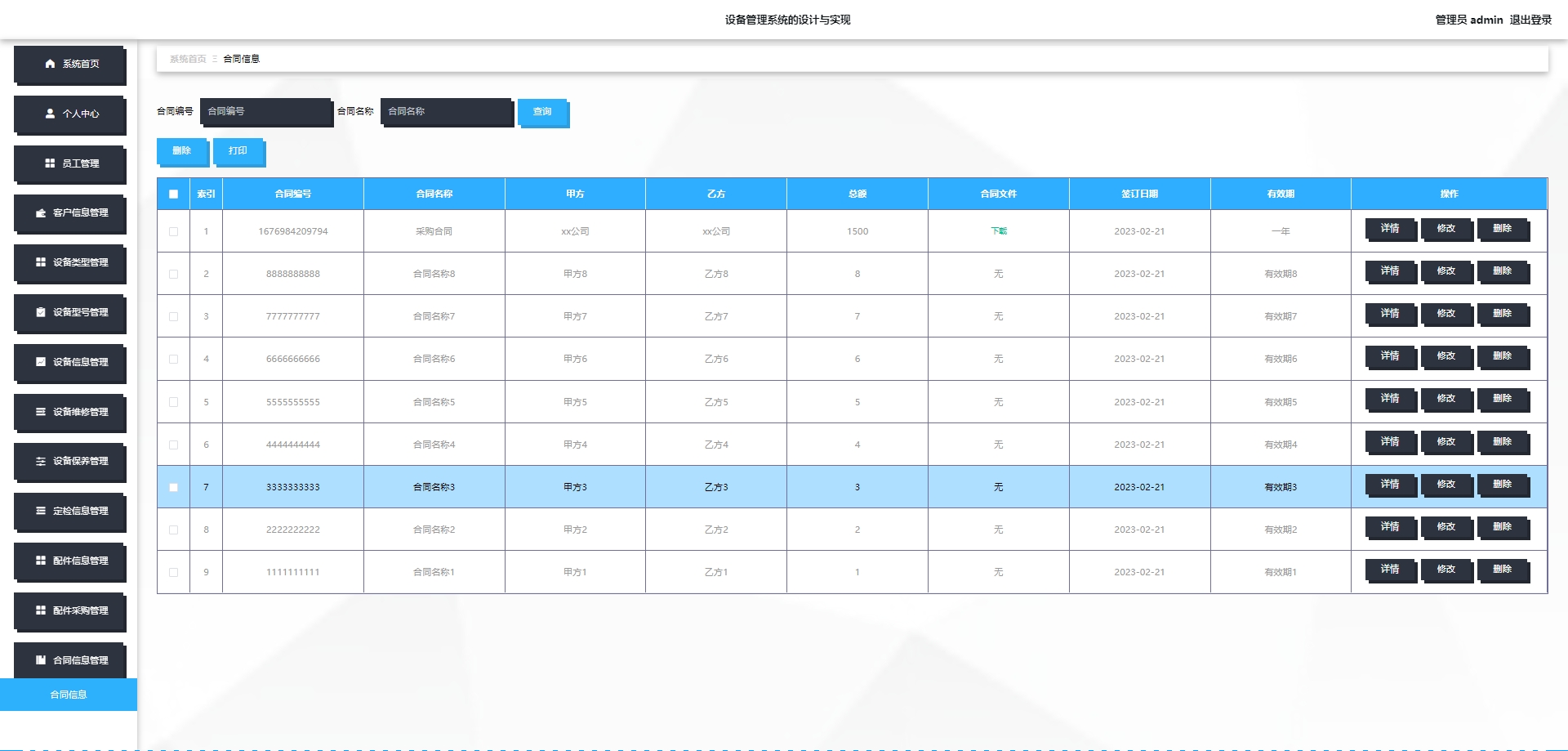Check the box for row 合同名称7
Screen dimensions: 1568x751
pyautogui.click(x=173, y=316)
